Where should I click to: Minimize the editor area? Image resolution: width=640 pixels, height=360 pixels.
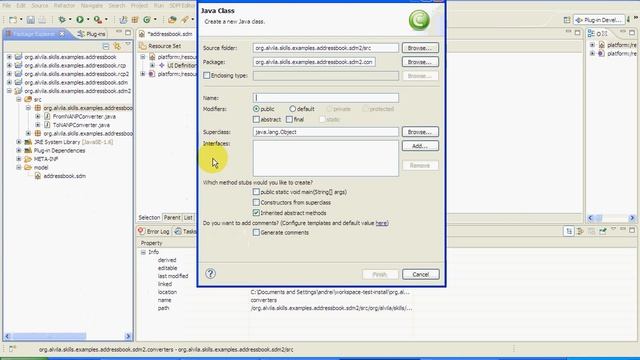pyautogui.click(x=569, y=32)
